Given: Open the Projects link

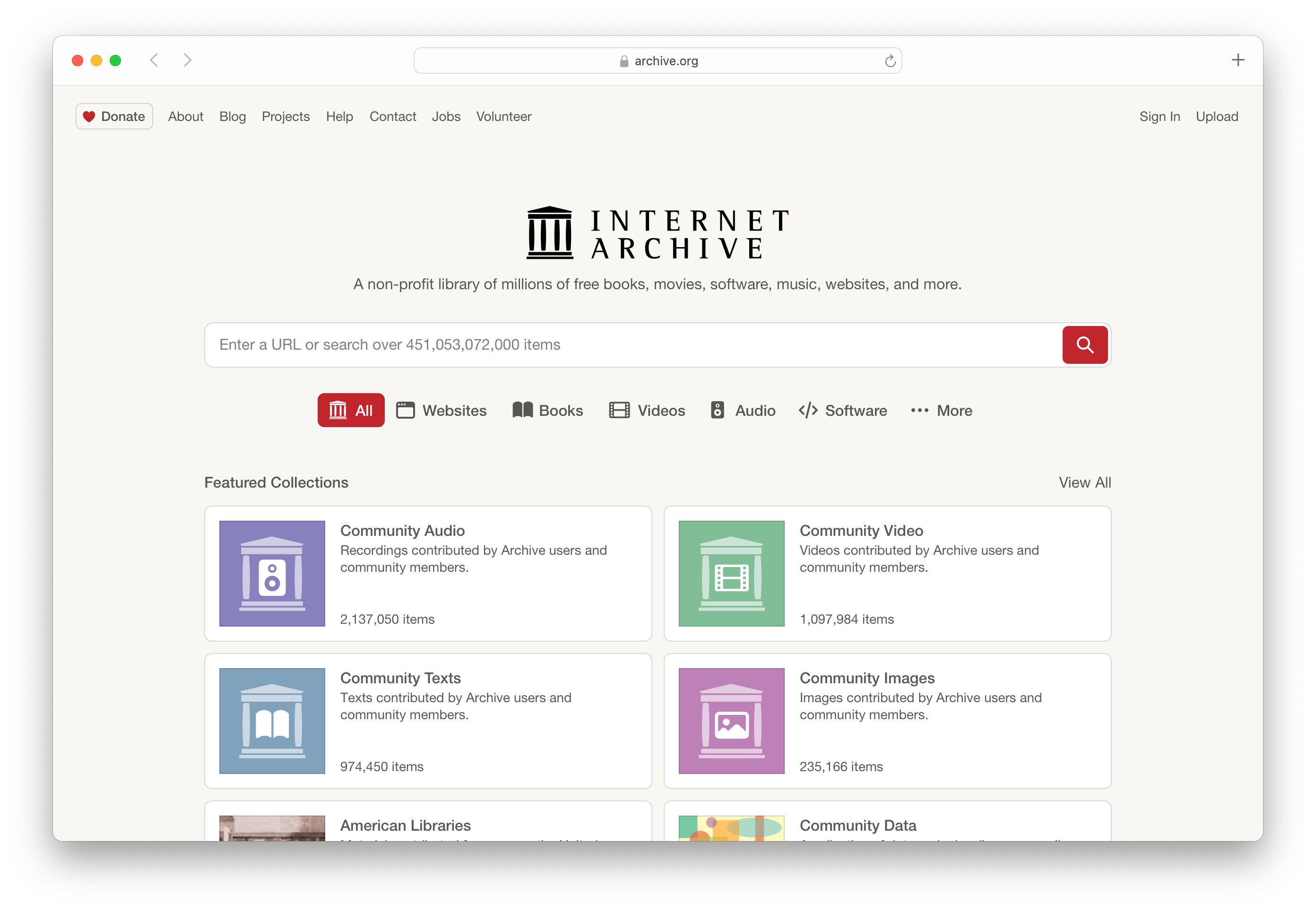Looking at the screenshot, I should [286, 116].
